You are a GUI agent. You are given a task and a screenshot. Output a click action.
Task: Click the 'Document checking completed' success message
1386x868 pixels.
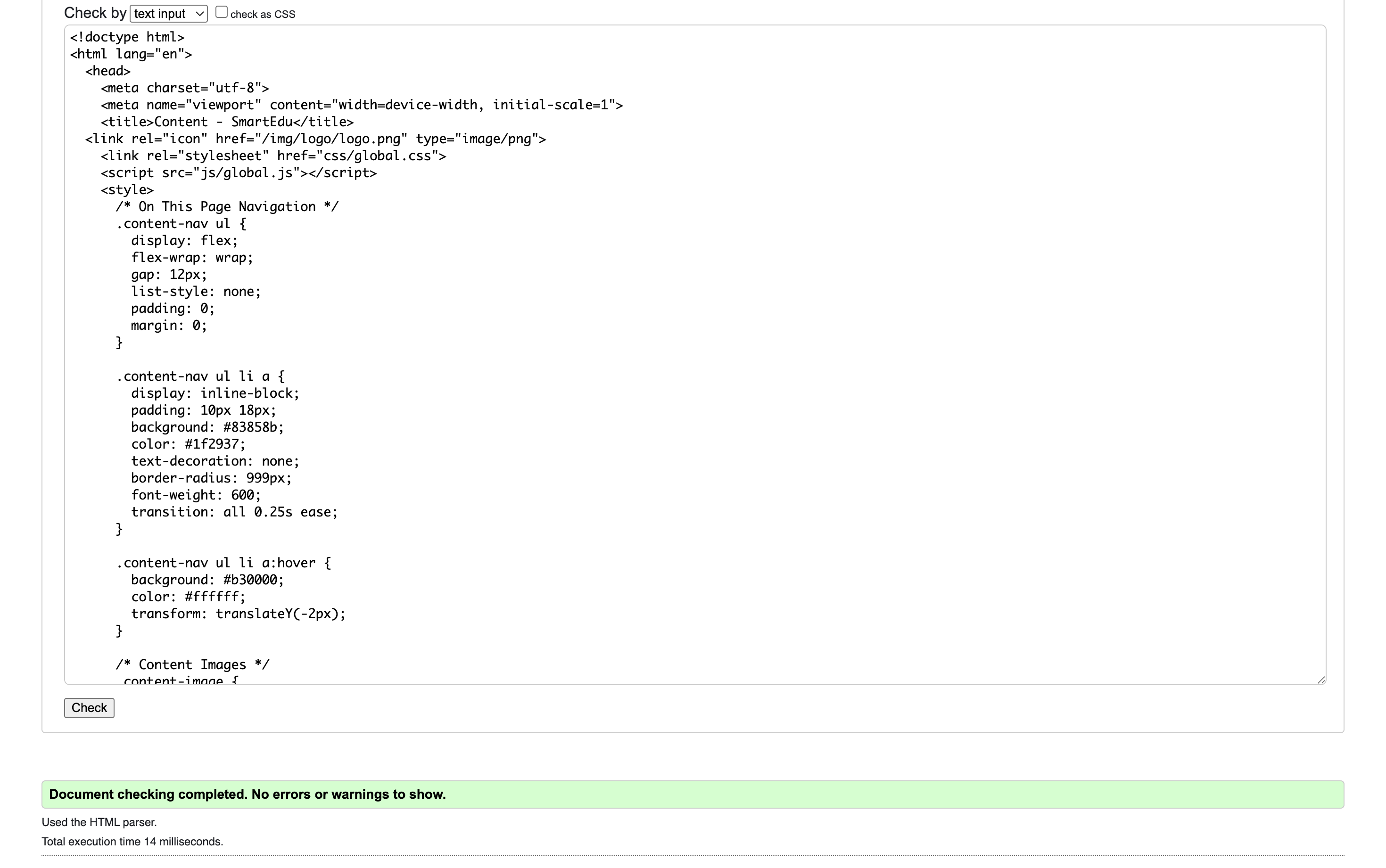click(x=247, y=794)
